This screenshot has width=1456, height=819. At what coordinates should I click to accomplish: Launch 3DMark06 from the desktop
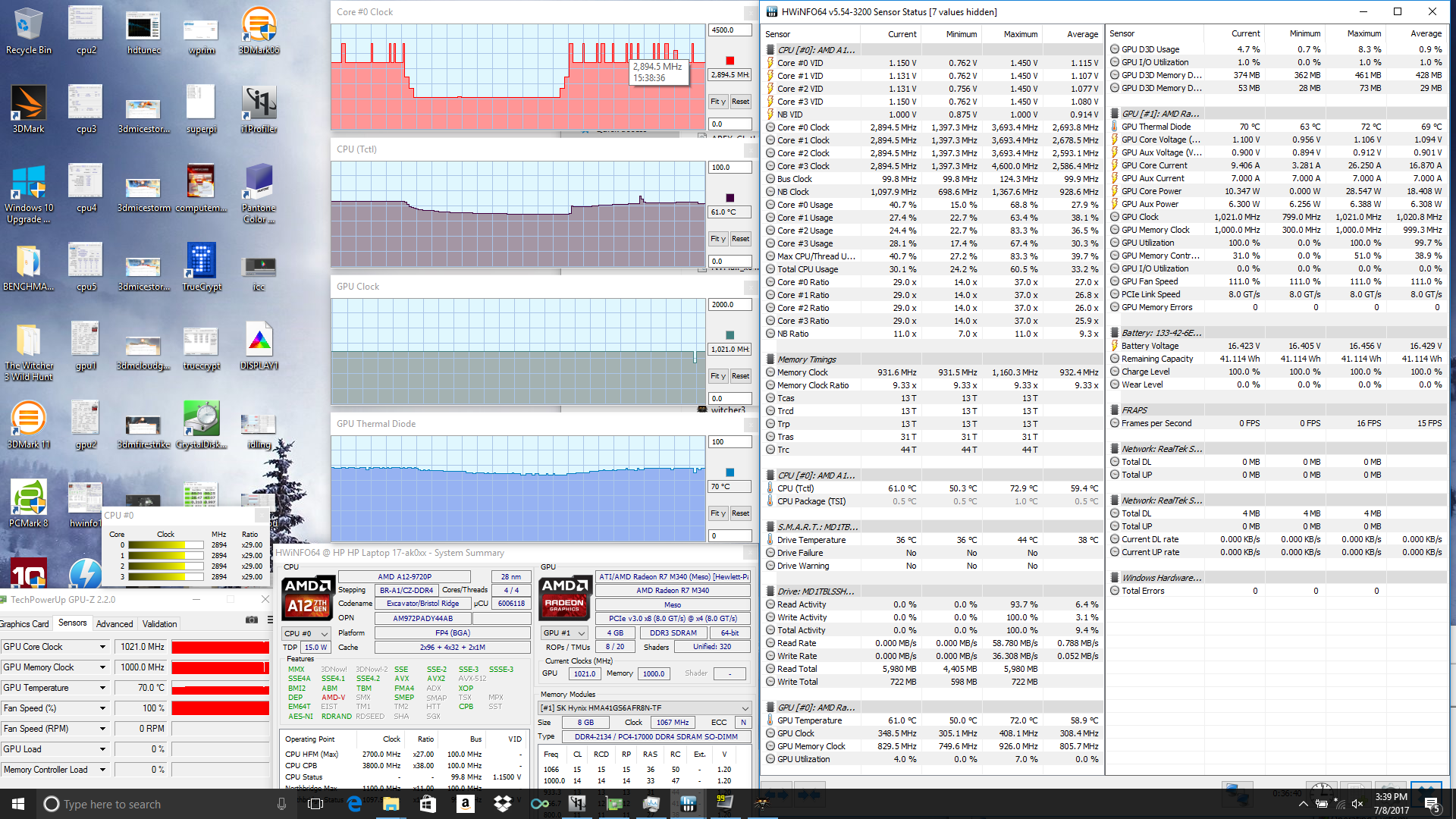(259, 31)
